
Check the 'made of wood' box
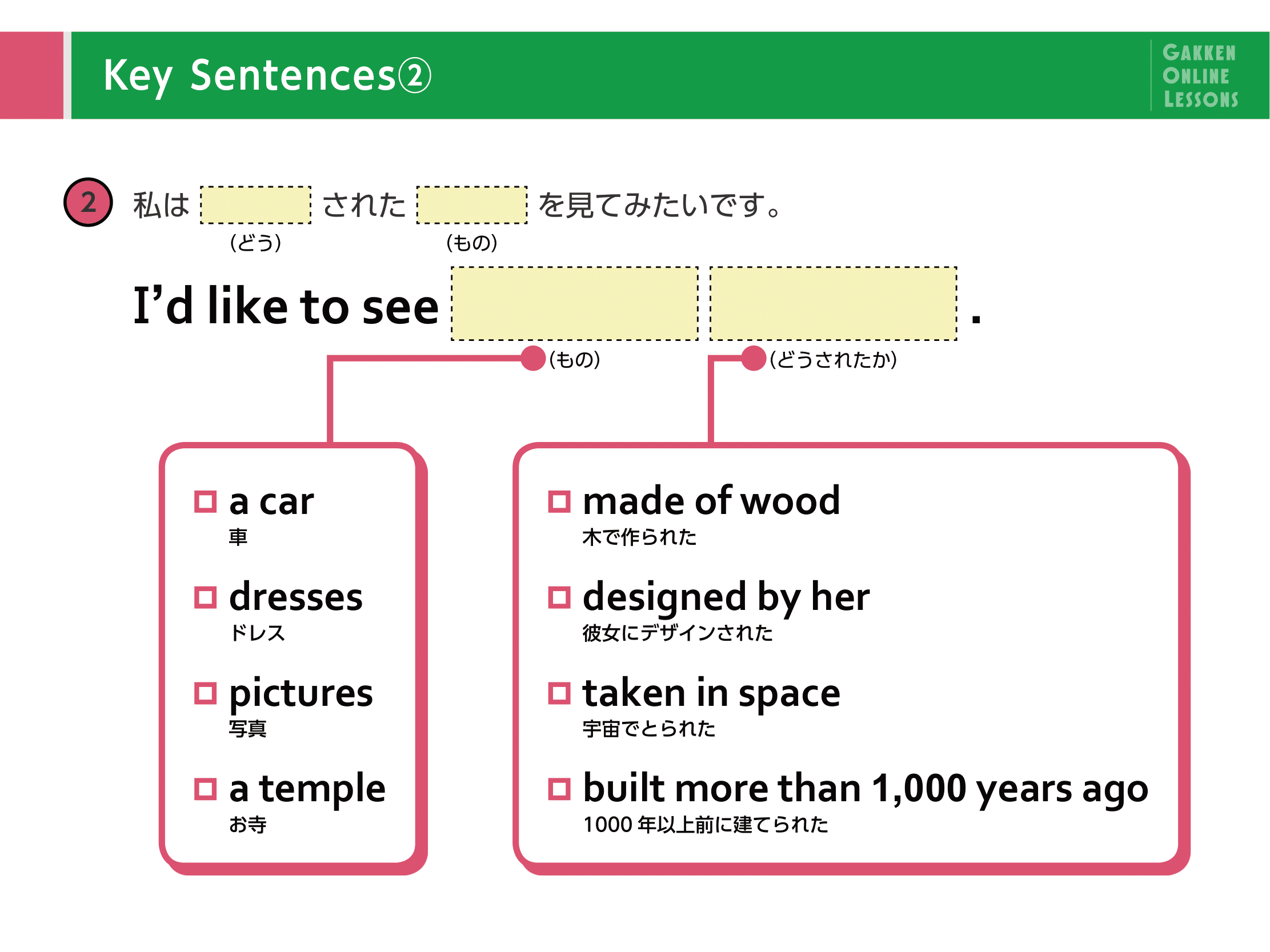[x=559, y=501]
